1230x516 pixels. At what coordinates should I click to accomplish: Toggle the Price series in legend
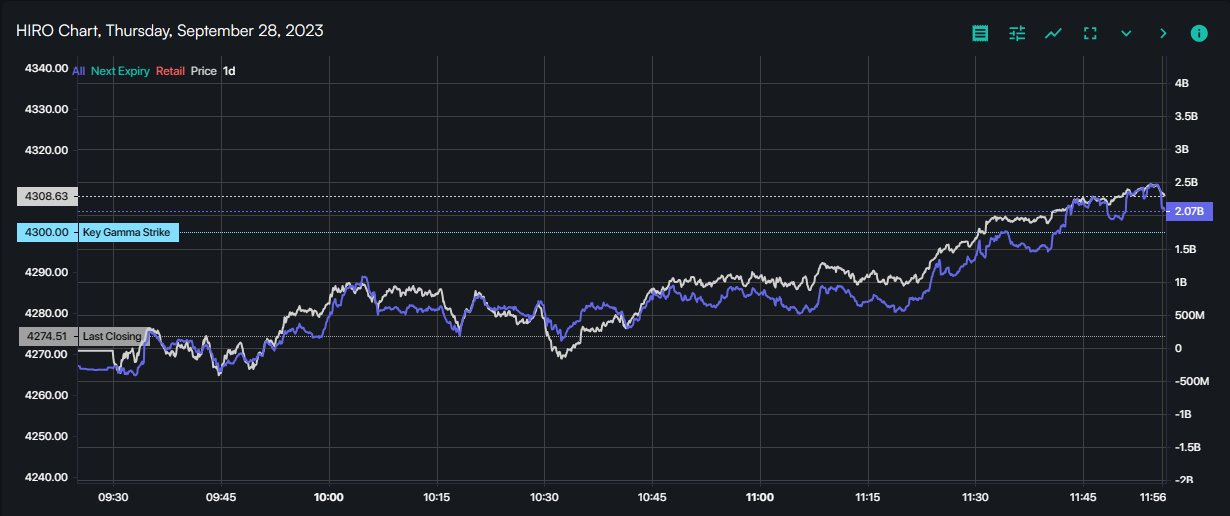pyautogui.click(x=203, y=71)
